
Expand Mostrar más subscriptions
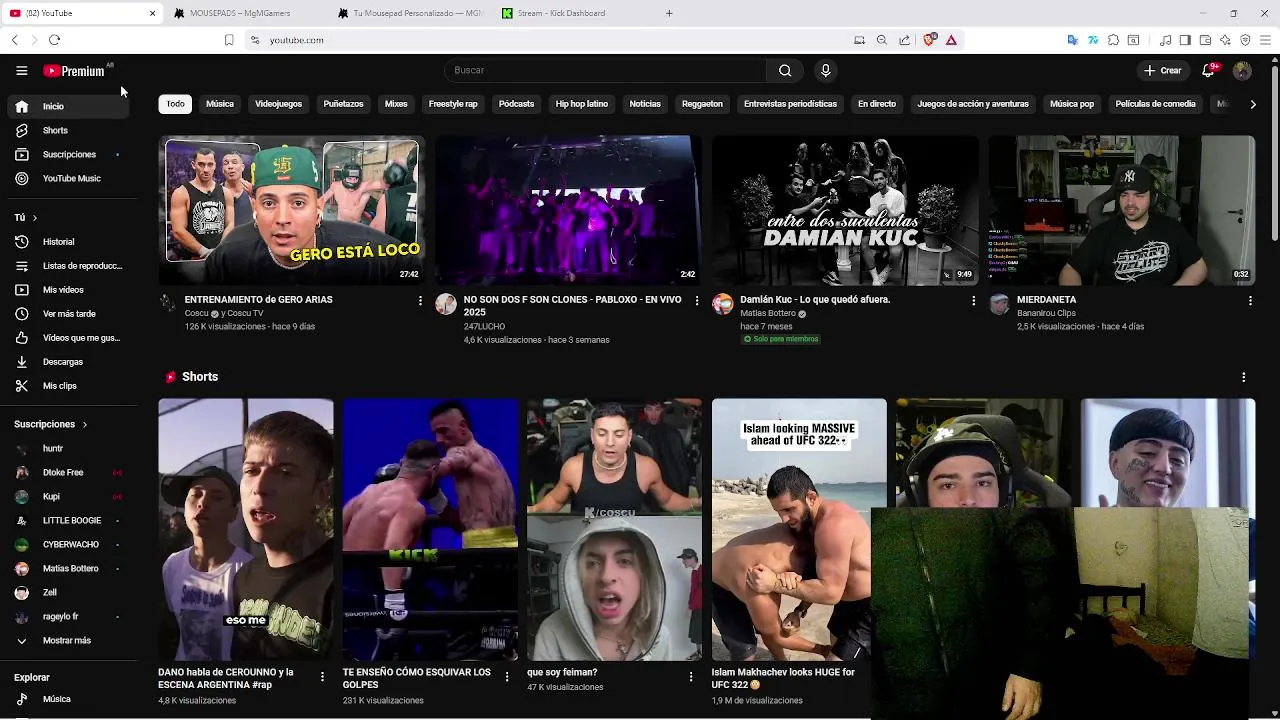coord(66,640)
